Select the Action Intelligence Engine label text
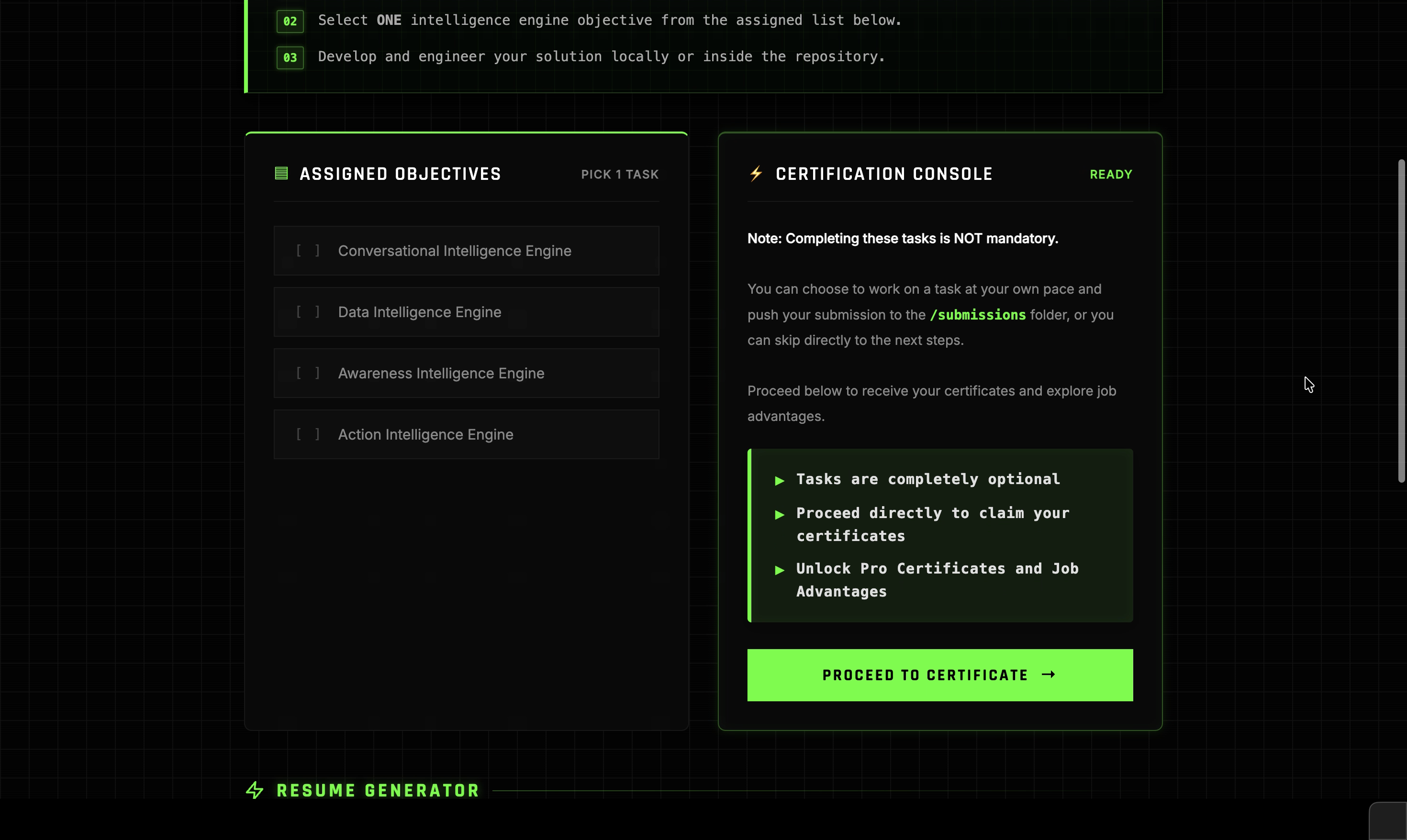This screenshot has height=840, width=1407. pos(426,434)
